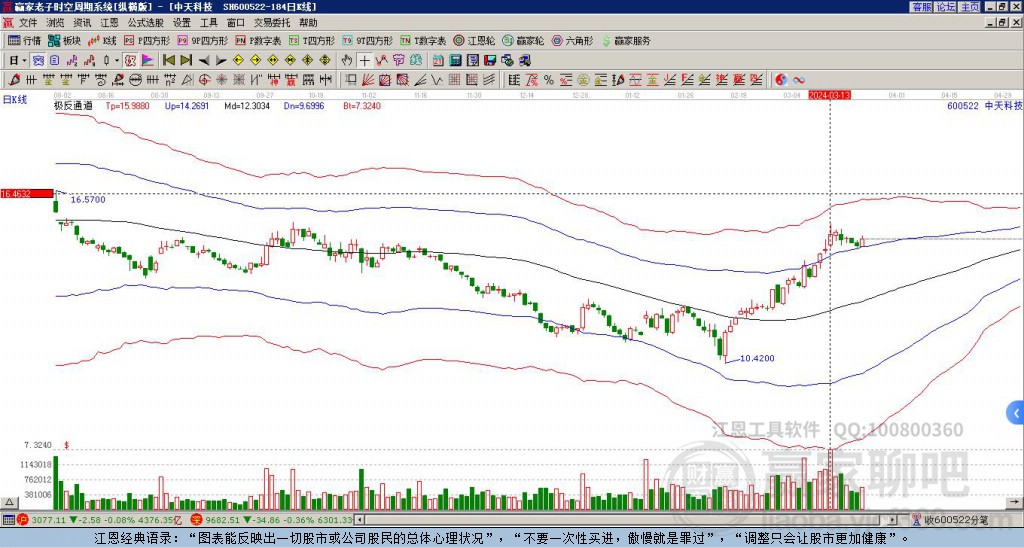
Task: Click the Md=12.3034 value
Action: [x=247, y=105]
